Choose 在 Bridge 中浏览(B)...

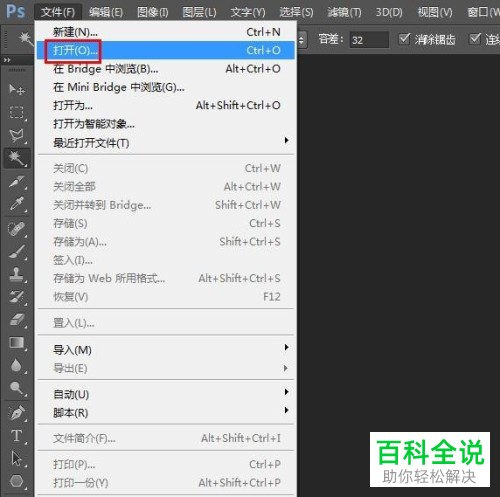pyautogui.click(x=166, y=69)
